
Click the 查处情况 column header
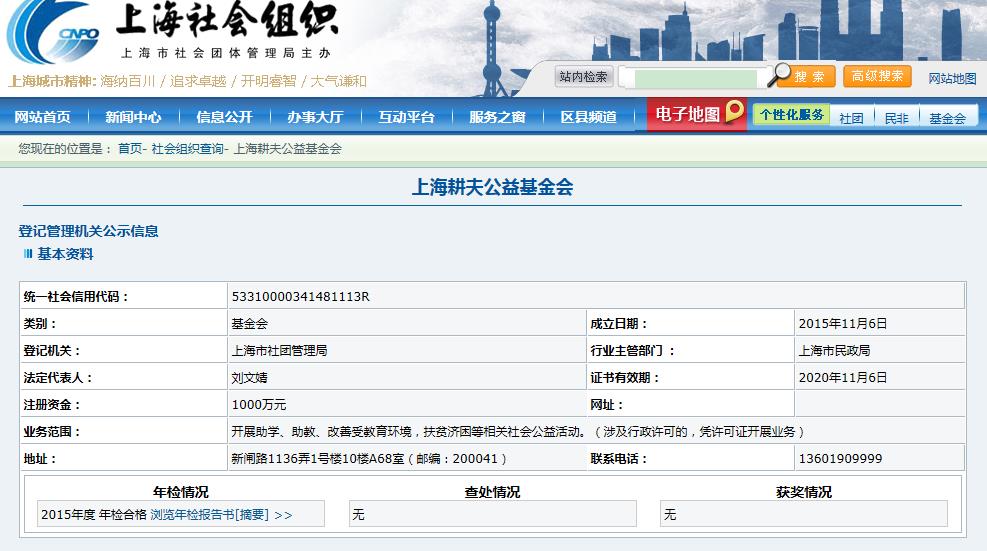coord(492,492)
